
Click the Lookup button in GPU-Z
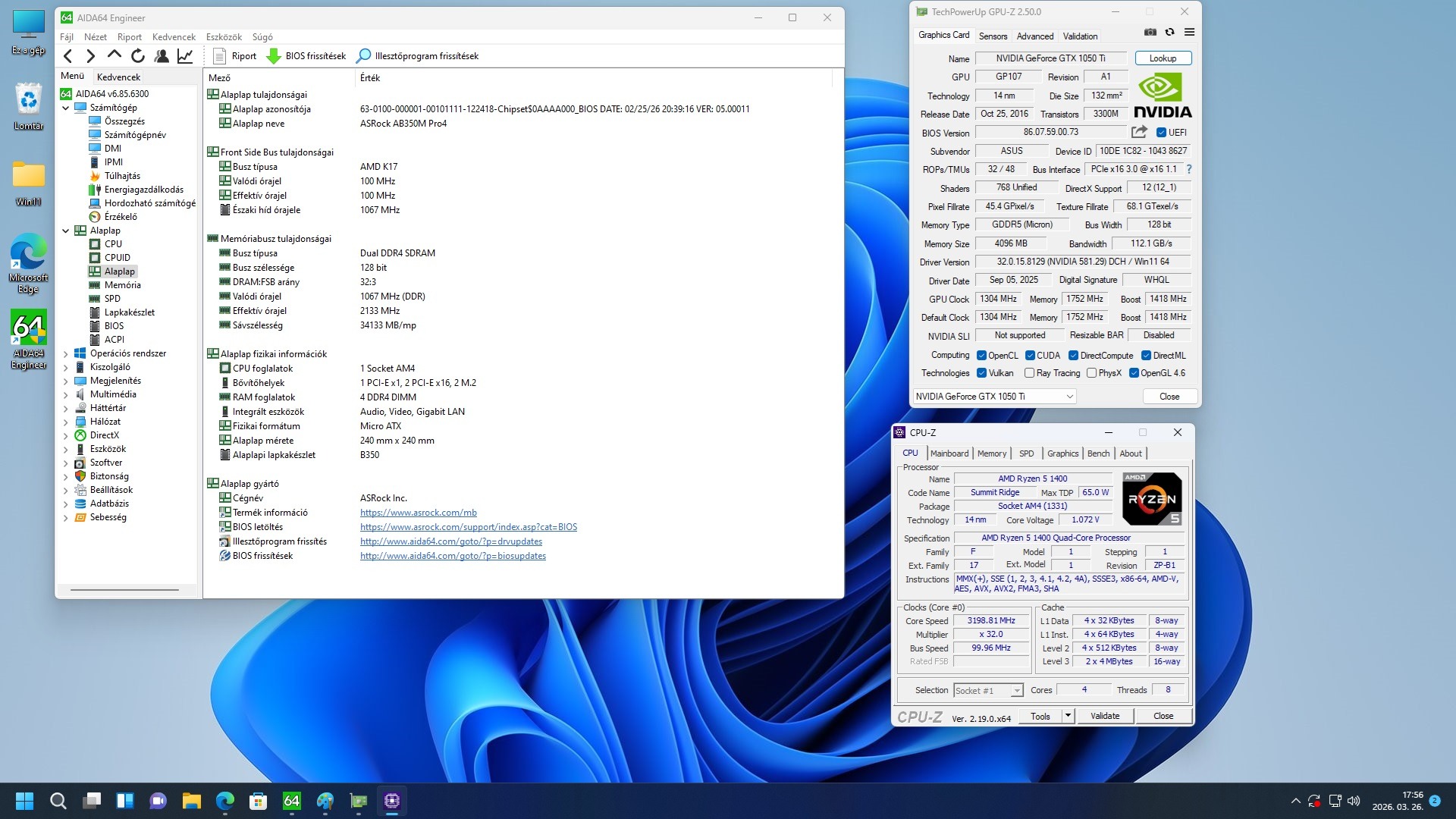point(1163,58)
